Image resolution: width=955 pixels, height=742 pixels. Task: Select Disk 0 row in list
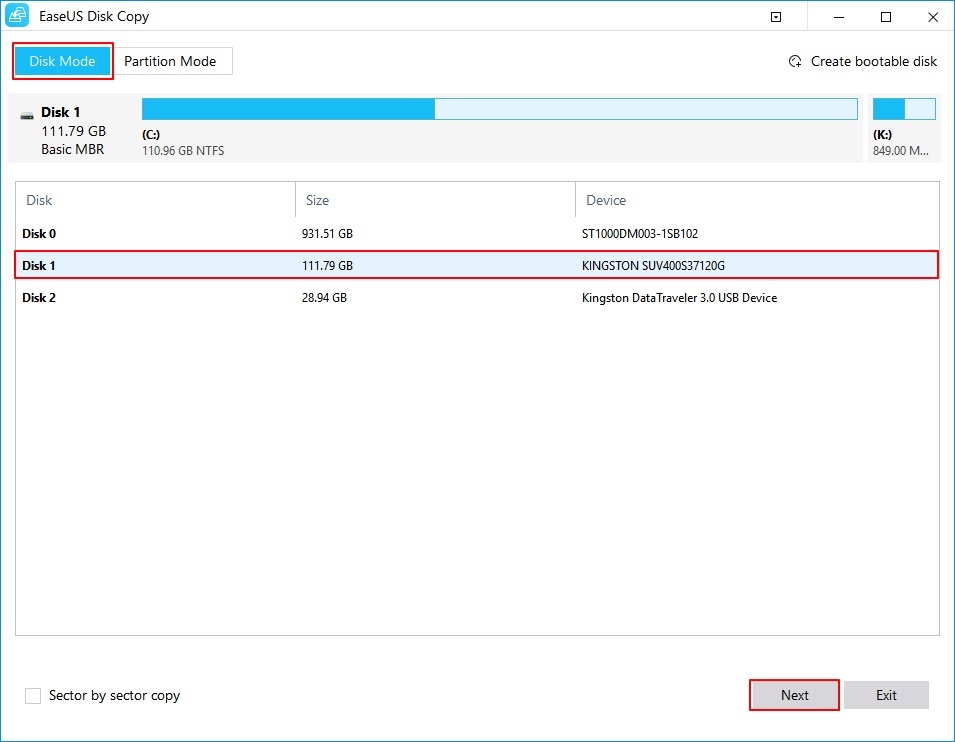point(477,233)
